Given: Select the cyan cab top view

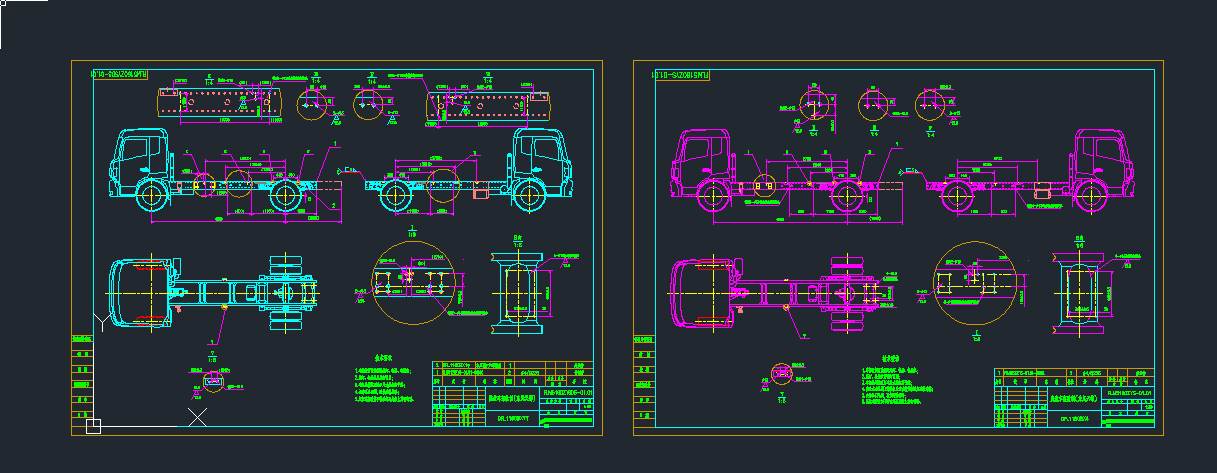Looking at the screenshot, I should coord(138,291).
